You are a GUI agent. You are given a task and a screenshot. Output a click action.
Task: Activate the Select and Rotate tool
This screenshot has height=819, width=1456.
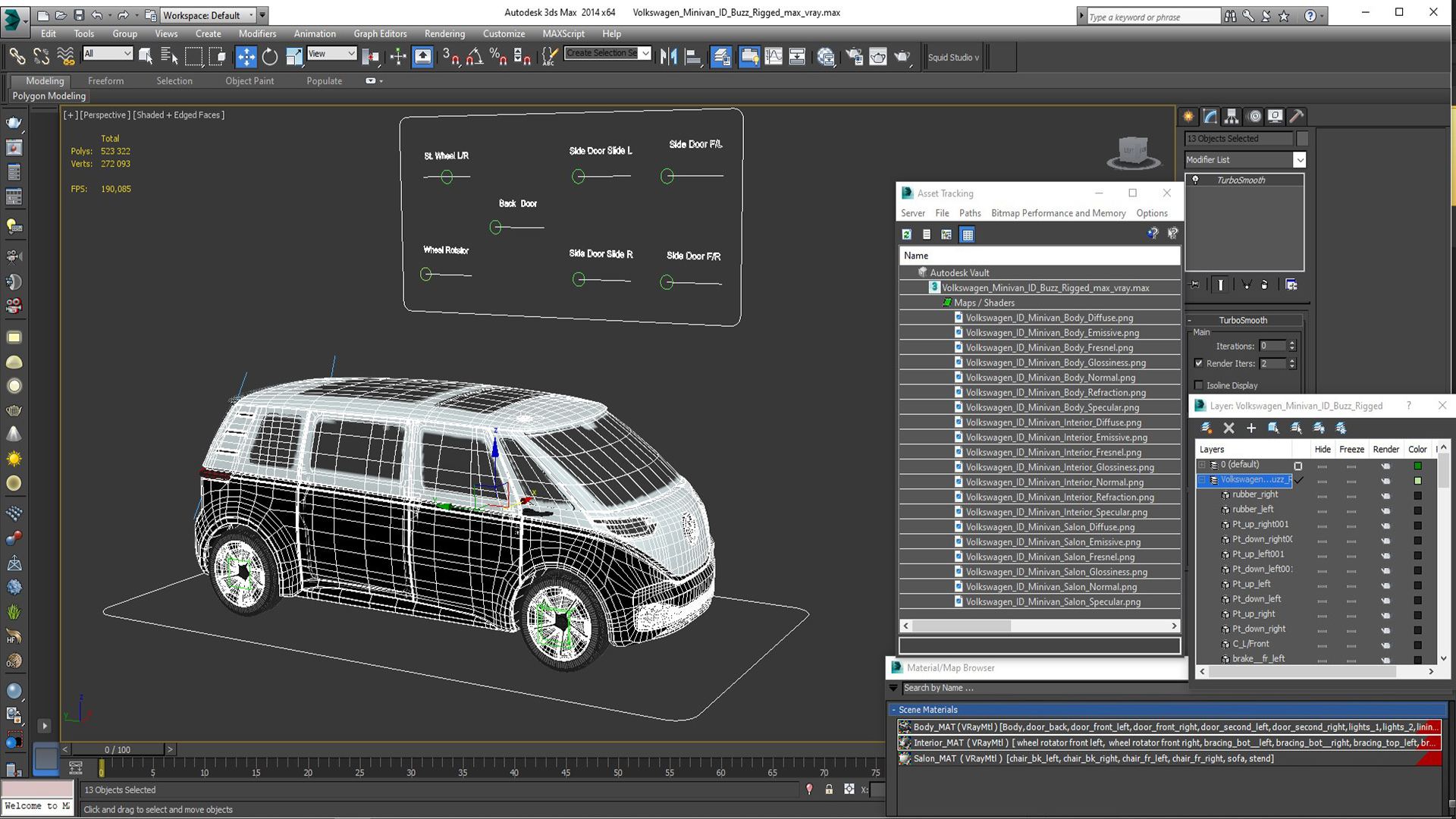(x=270, y=57)
